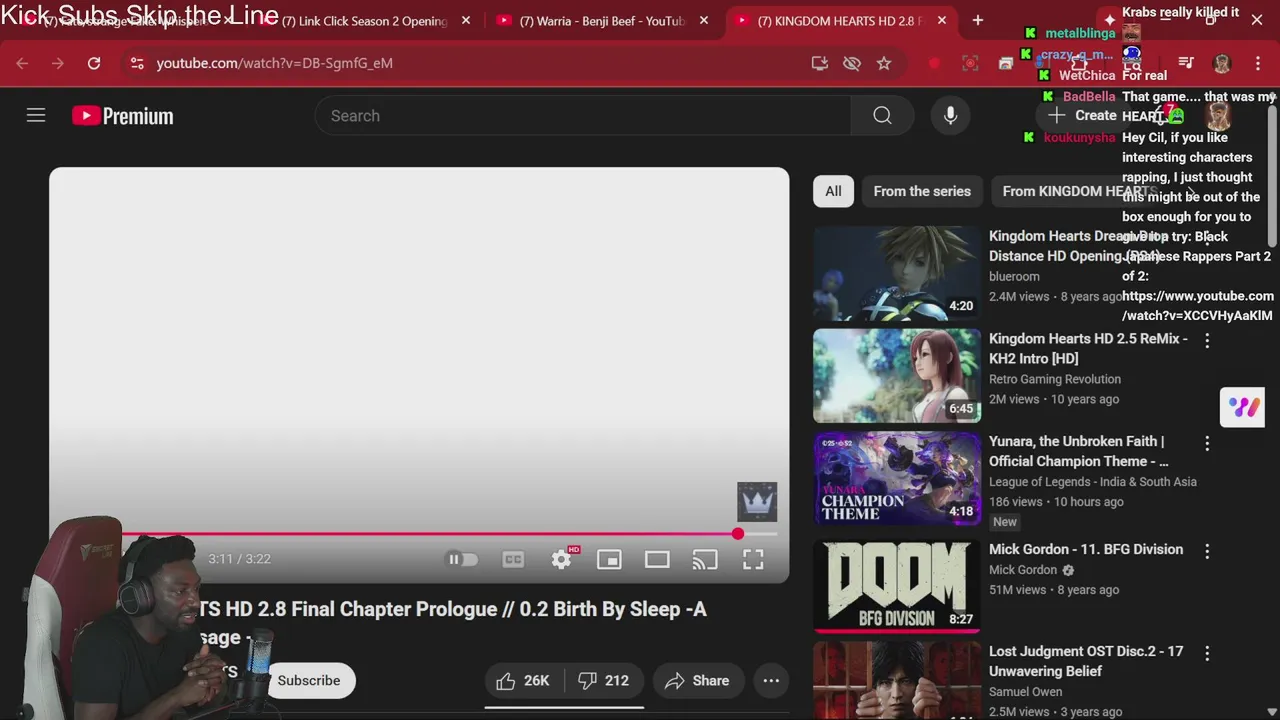Click the eye-slash icon in address bar

(852, 63)
